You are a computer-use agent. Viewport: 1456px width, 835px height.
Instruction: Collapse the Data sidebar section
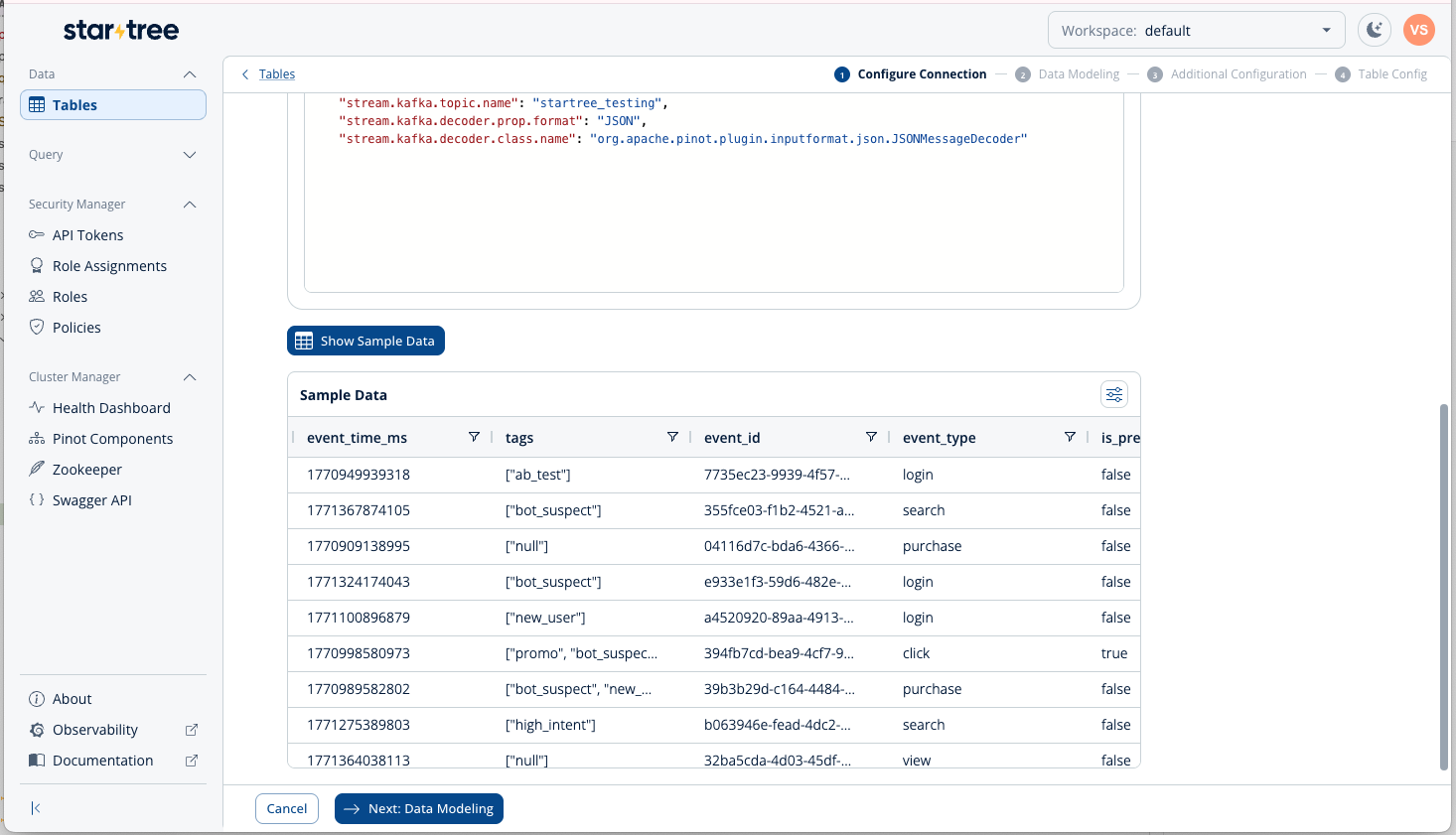pos(190,74)
